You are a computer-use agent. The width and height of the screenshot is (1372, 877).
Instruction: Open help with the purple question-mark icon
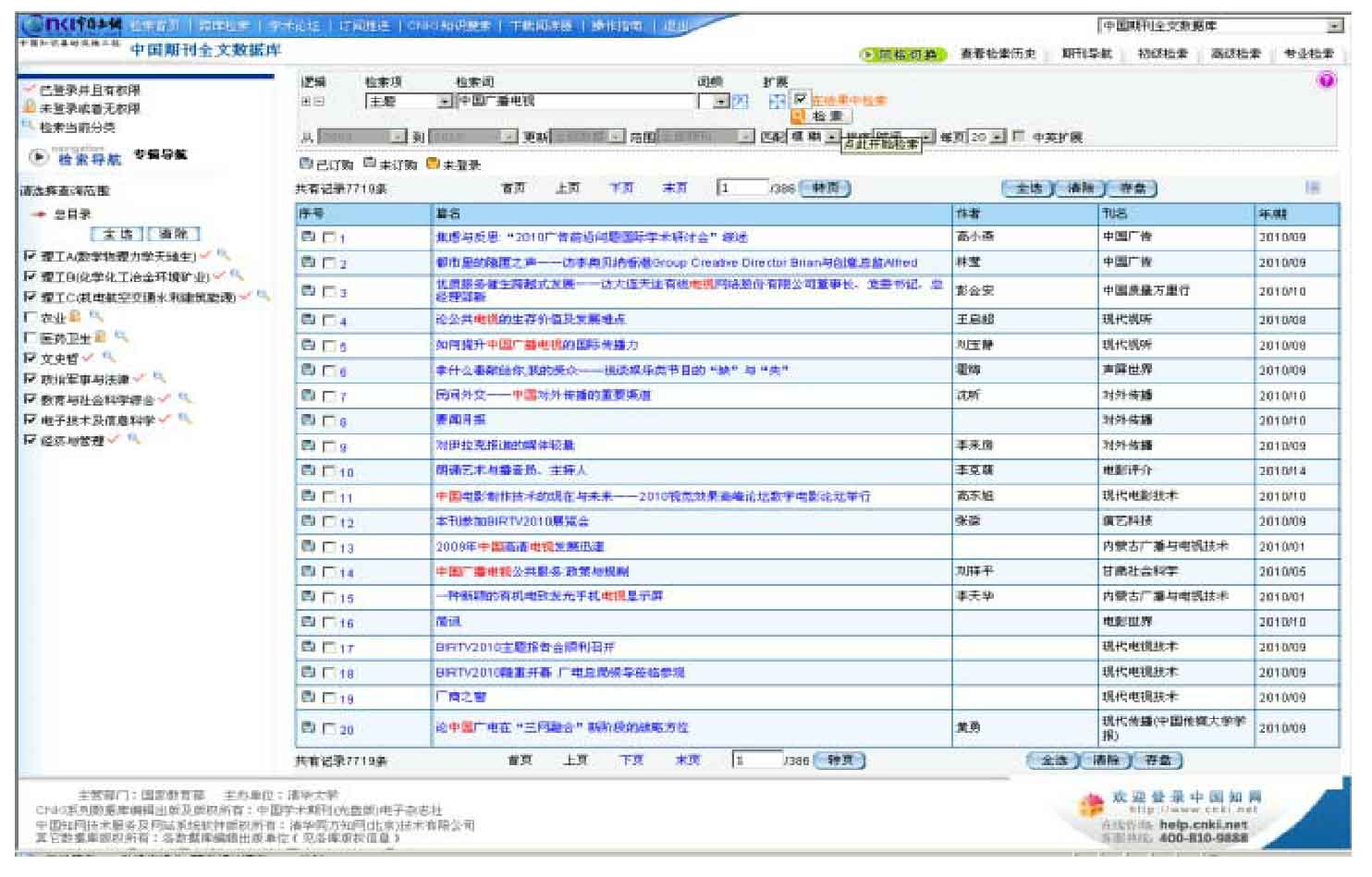1326,80
